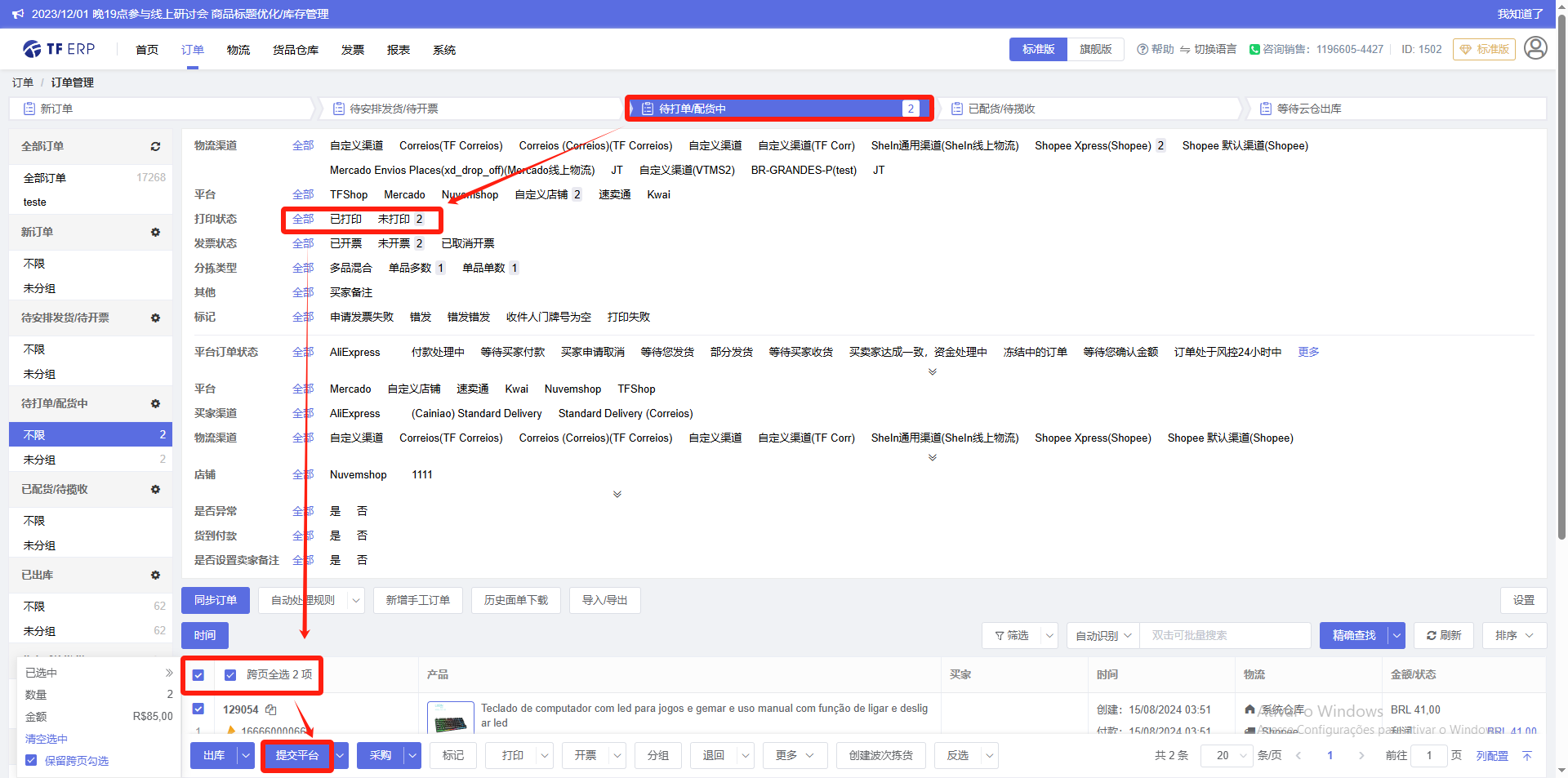Click the 刷新 refresh button
1568x778 pixels.
[x=1444, y=635]
